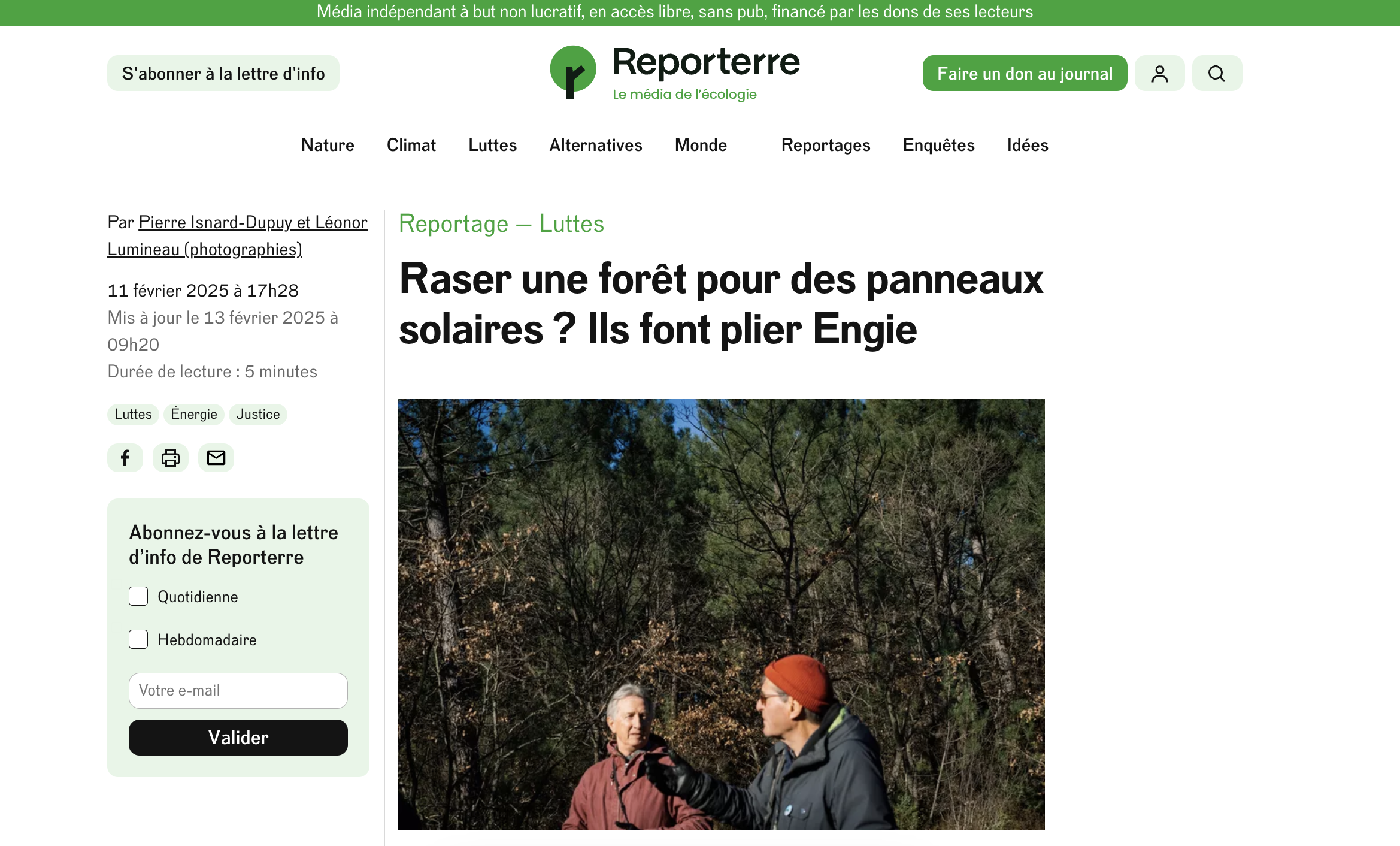Click the print article icon
This screenshot has height=846, width=1400.
(171, 458)
